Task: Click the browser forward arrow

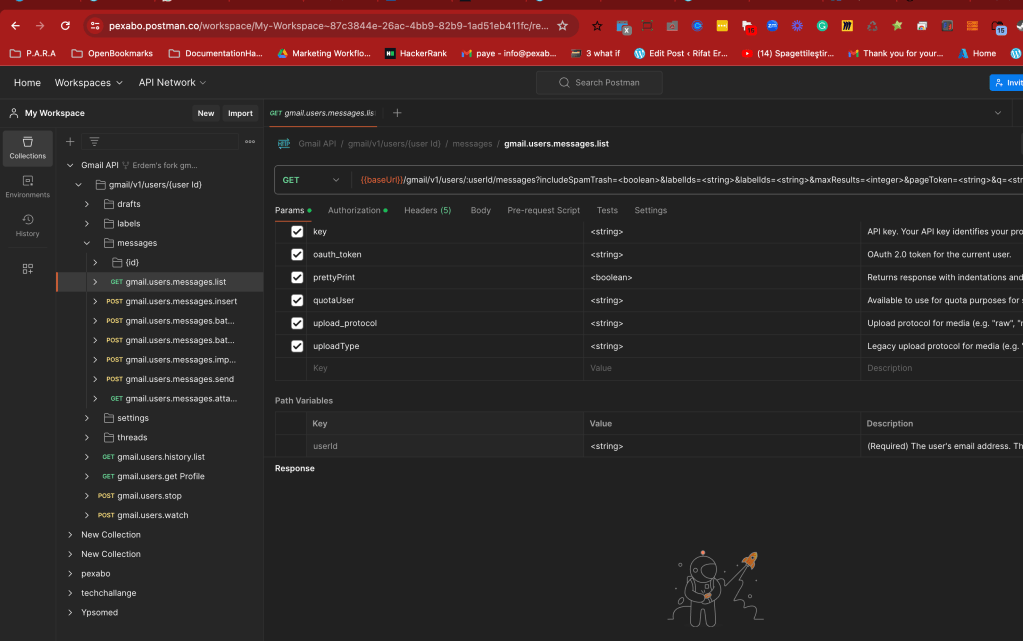Action: pos(40,26)
